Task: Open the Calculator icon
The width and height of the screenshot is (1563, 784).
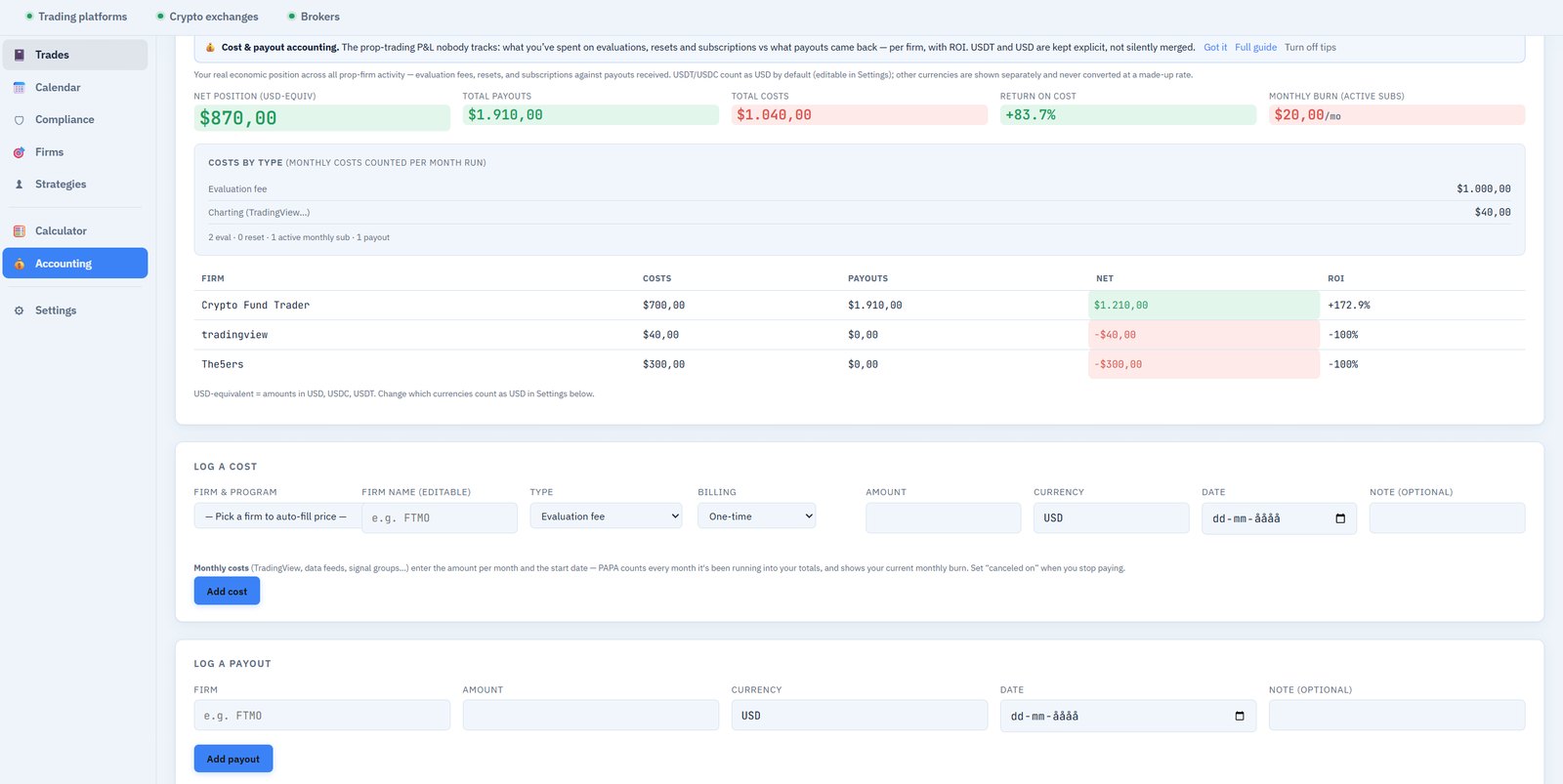Action: [x=19, y=231]
